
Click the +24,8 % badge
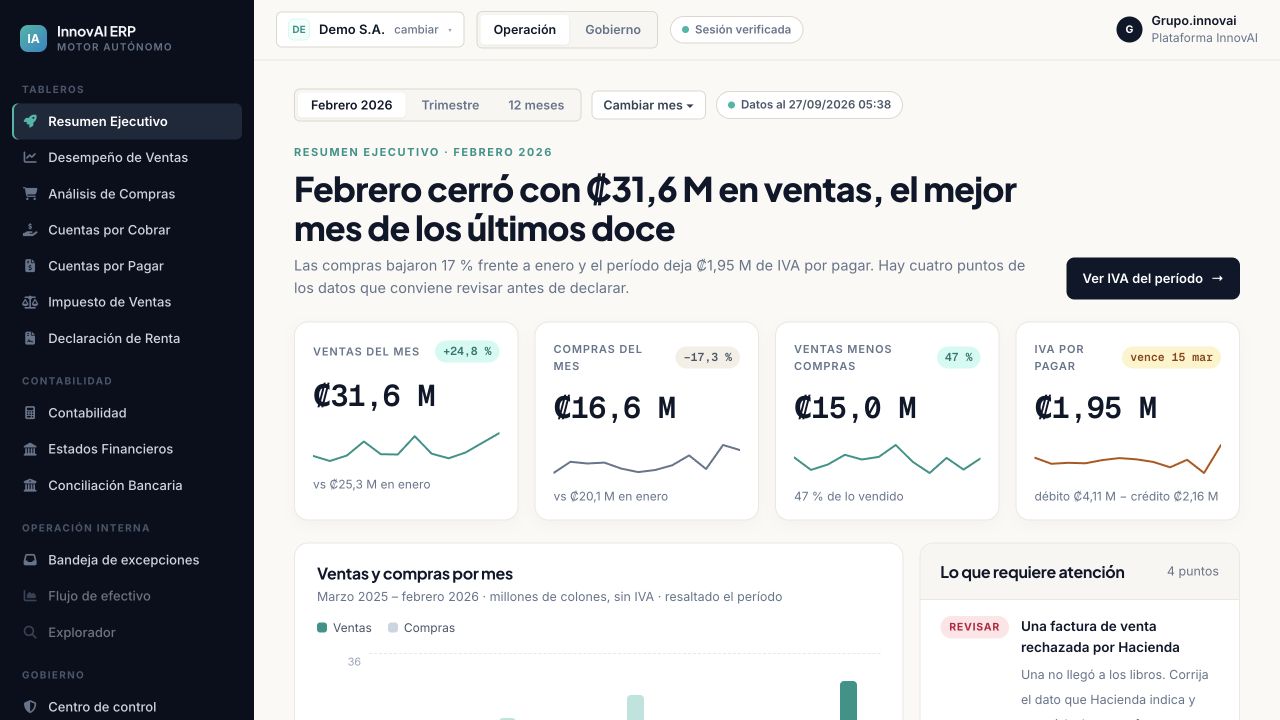(467, 352)
